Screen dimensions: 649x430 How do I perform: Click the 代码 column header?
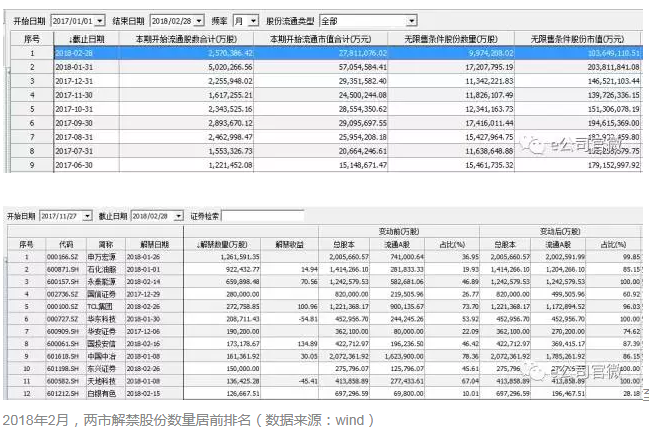pos(66,244)
